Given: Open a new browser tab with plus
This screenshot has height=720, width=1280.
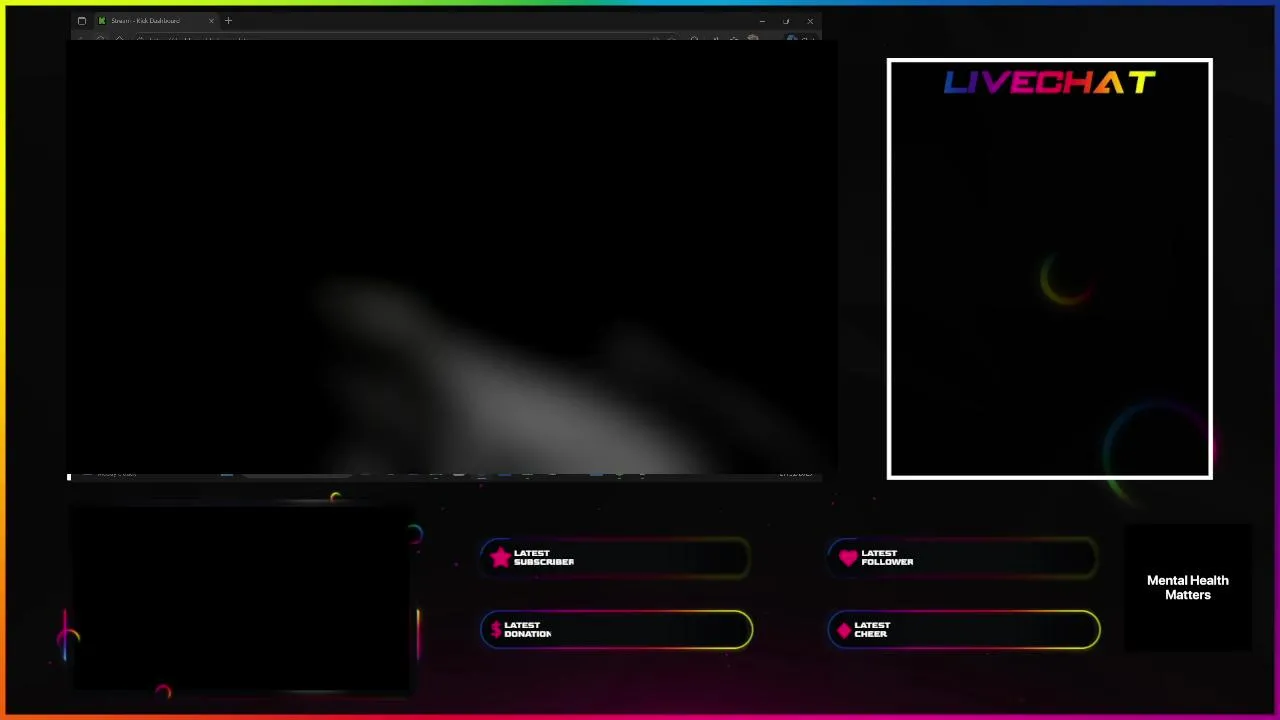Looking at the screenshot, I should [228, 21].
